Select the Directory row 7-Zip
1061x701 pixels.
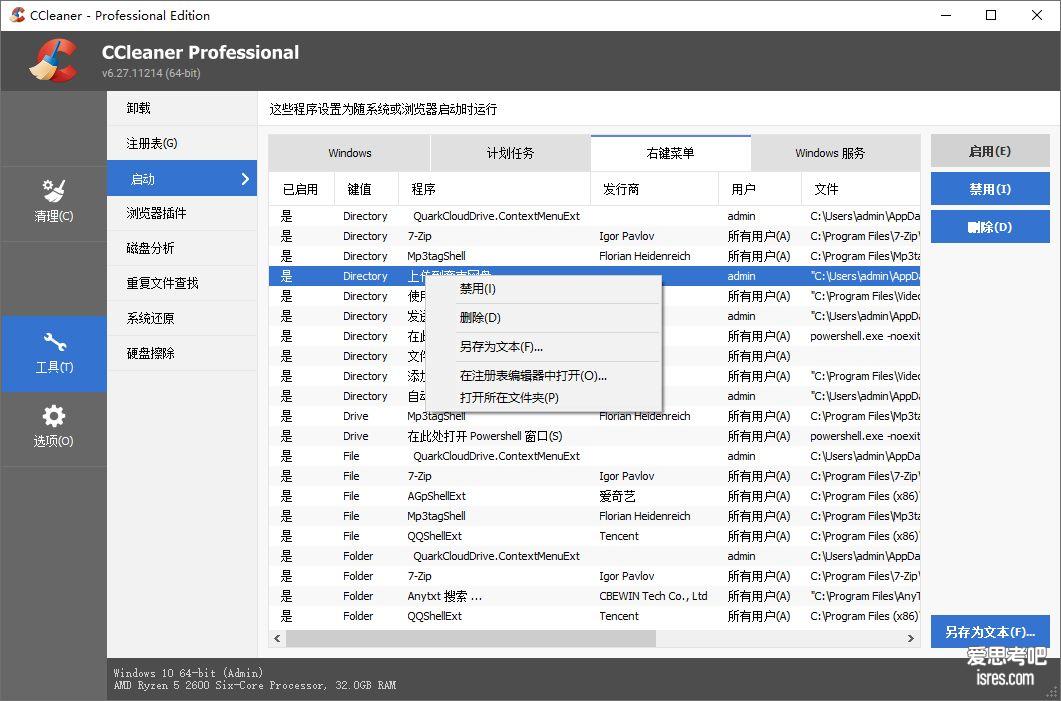click(594, 236)
